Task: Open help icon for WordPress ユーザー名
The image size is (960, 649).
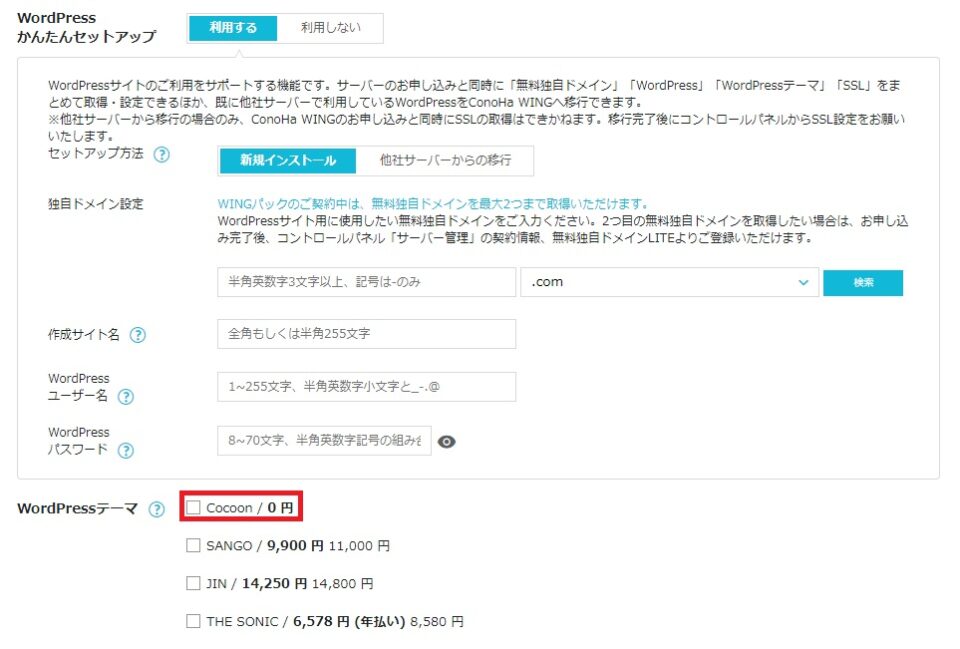Action: (x=126, y=397)
